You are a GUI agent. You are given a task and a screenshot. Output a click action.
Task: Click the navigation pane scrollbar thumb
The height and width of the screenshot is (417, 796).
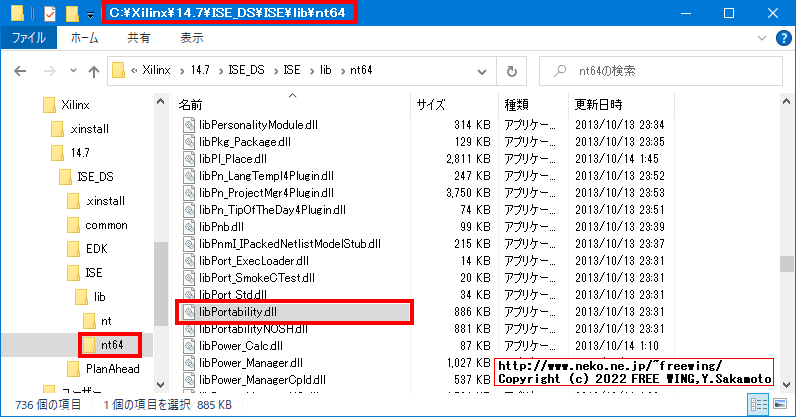tap(161, 283)
